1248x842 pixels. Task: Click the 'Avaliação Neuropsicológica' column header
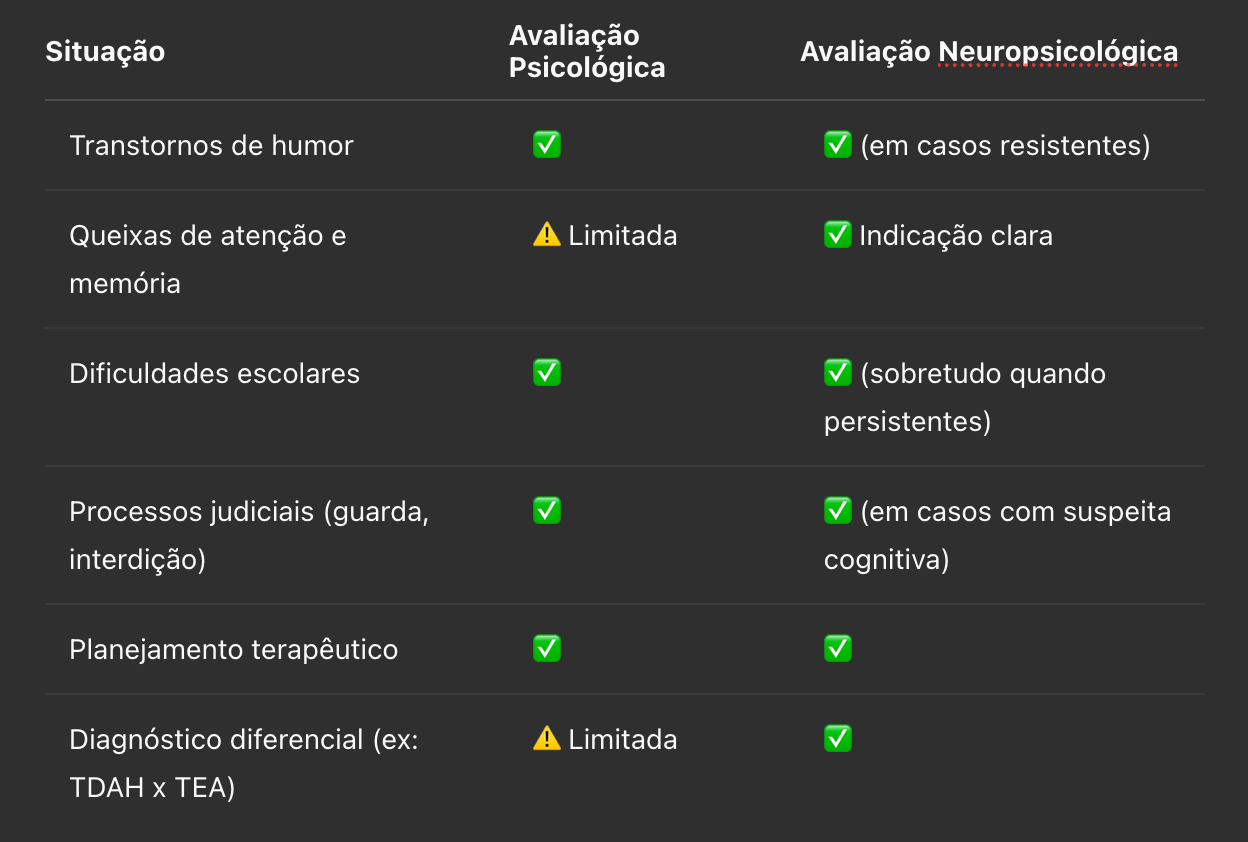click(989, 52)
